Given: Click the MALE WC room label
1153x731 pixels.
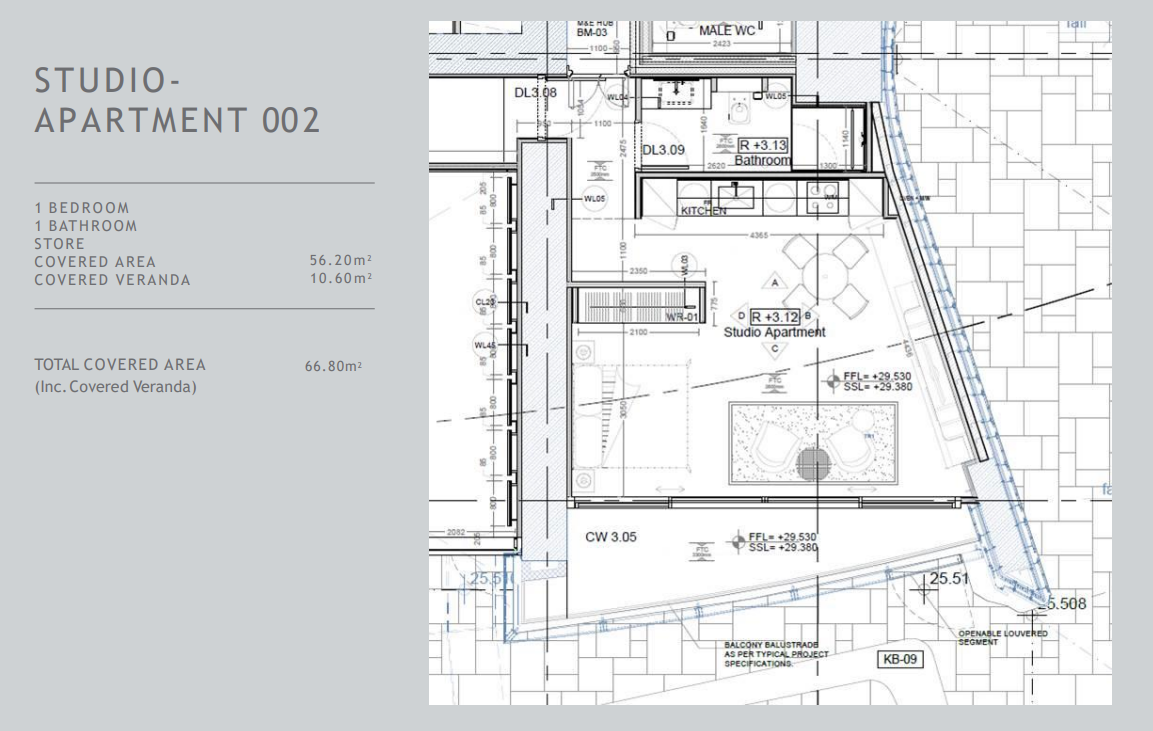Looking at the screenshot, I should click(727, 31).
